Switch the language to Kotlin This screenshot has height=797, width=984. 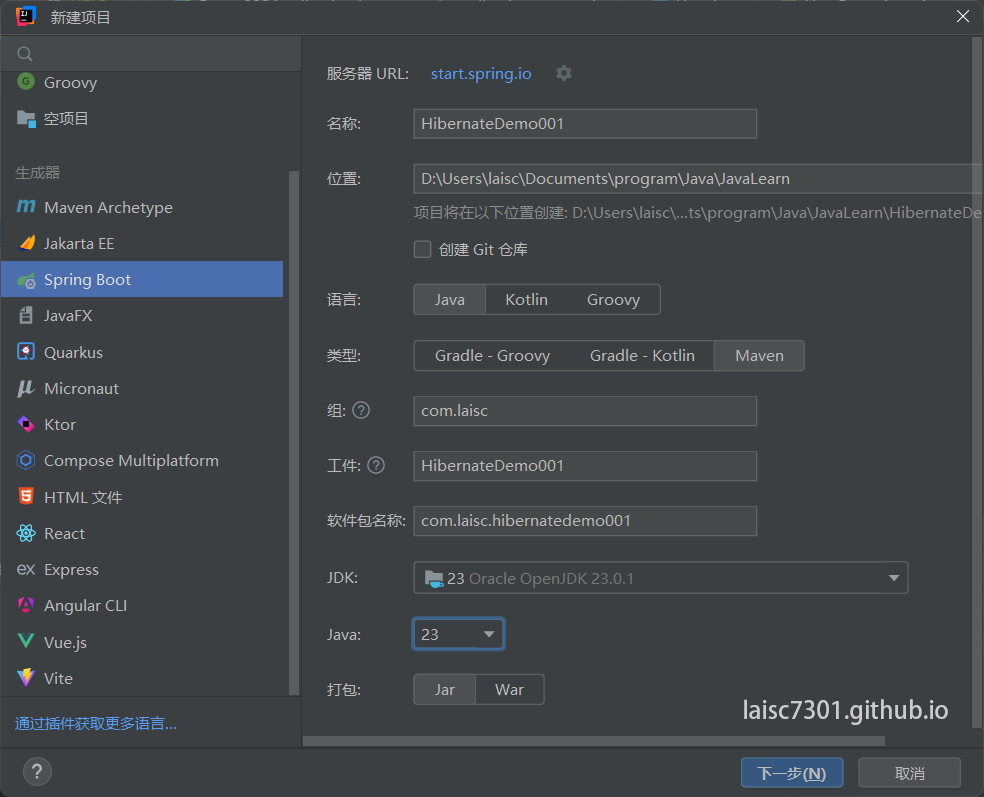(x=526, y=299)
